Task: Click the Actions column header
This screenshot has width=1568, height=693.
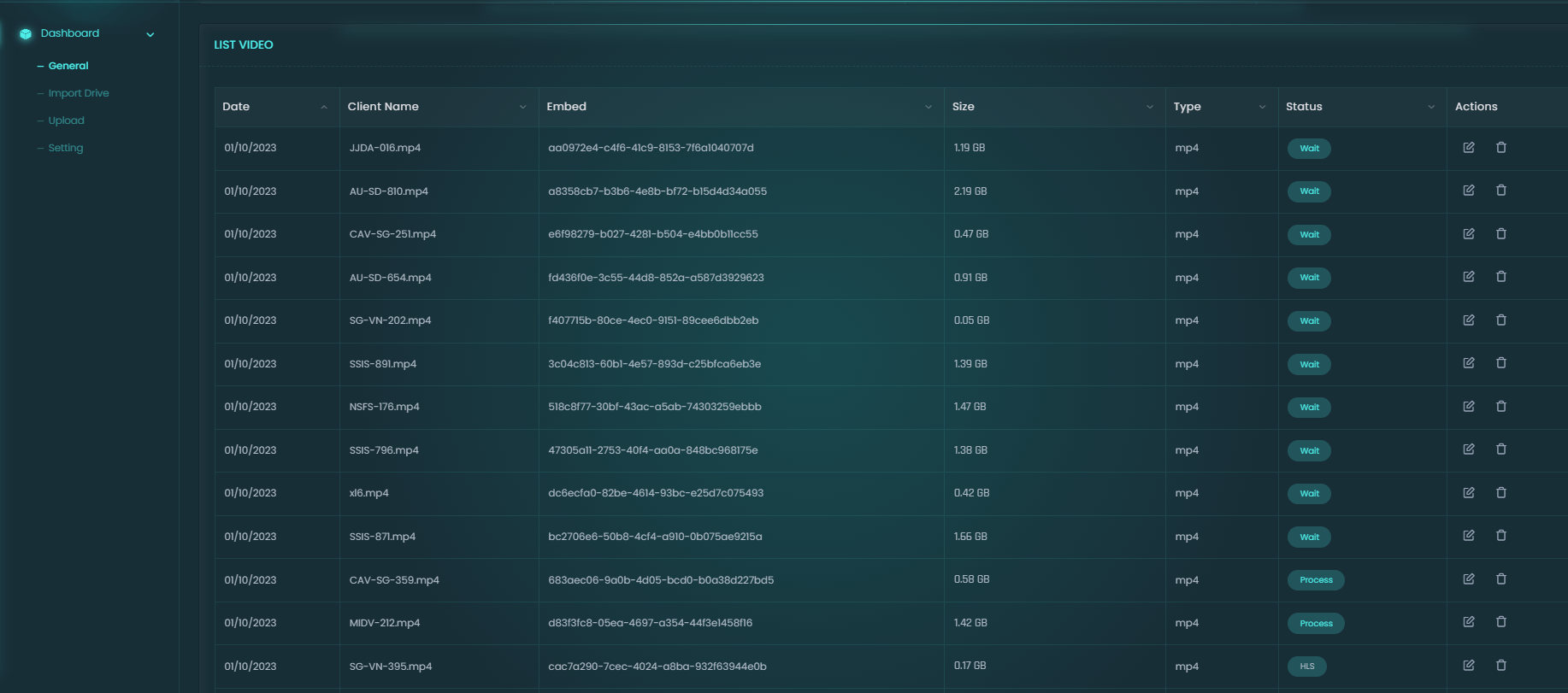Action: tap(1477, 107)
